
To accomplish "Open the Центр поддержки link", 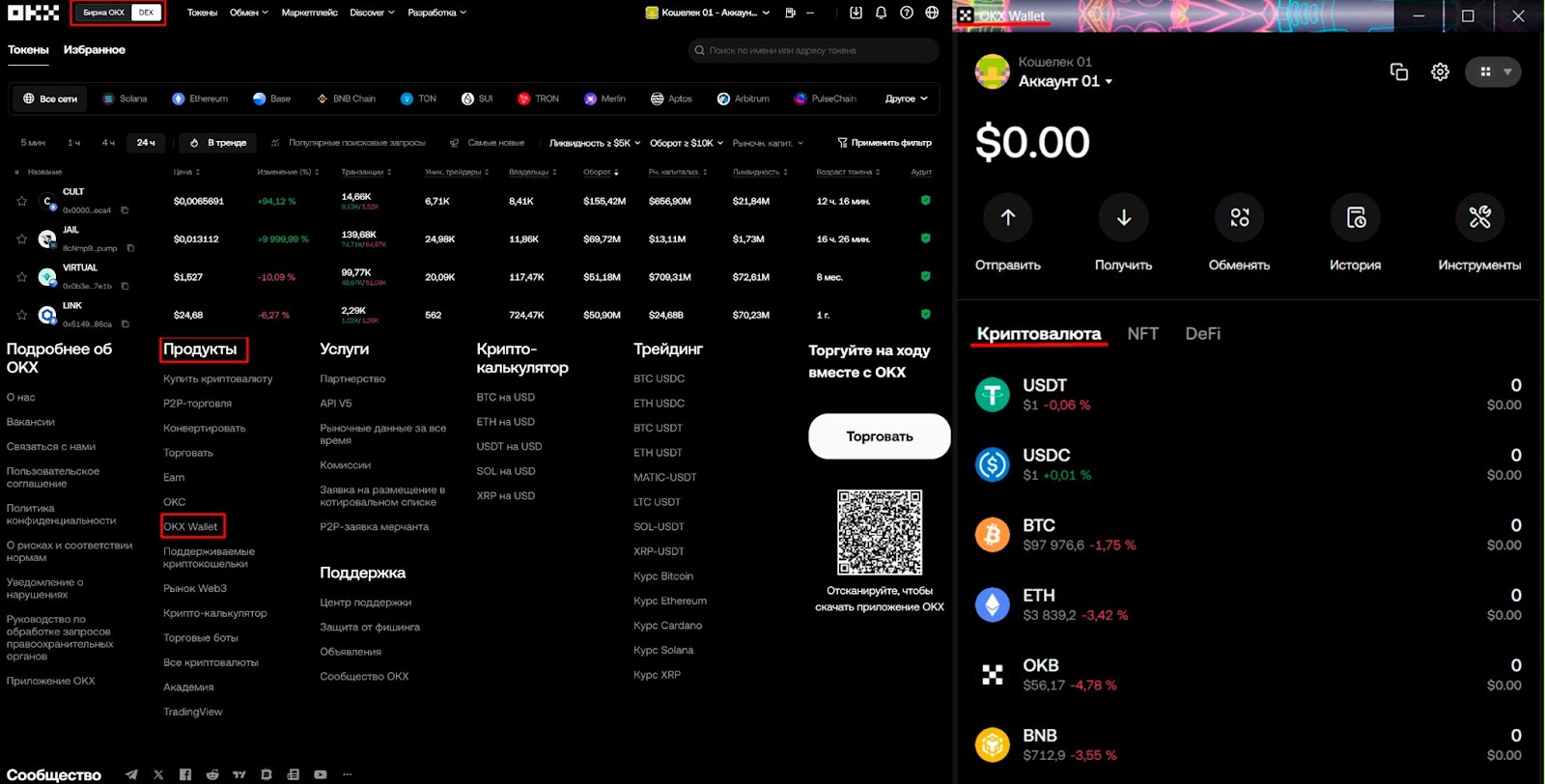I will click(x=365, y=602).
